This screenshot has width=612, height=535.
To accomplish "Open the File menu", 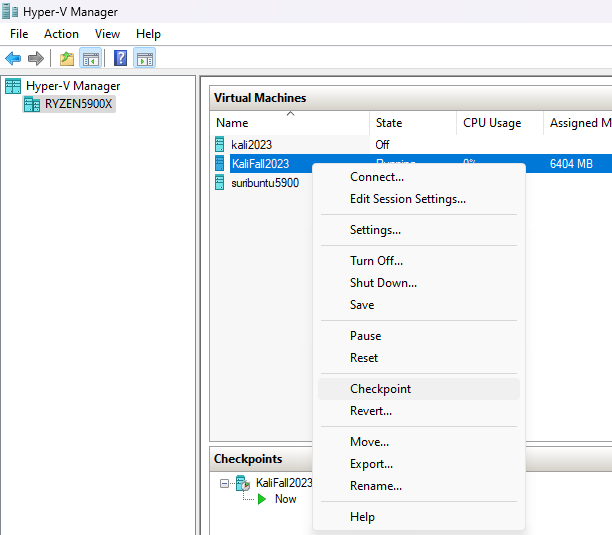I will coord(19,34).
